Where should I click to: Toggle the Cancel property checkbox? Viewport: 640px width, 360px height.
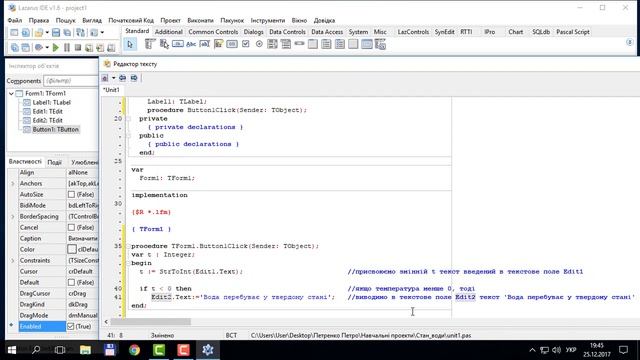click(71, 227)
